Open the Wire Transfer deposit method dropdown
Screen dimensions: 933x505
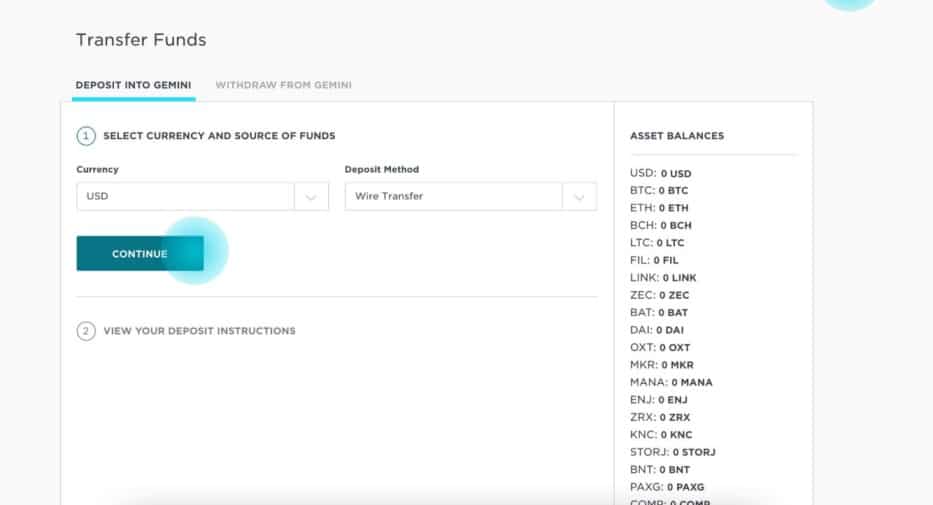[x=471, y=196]
